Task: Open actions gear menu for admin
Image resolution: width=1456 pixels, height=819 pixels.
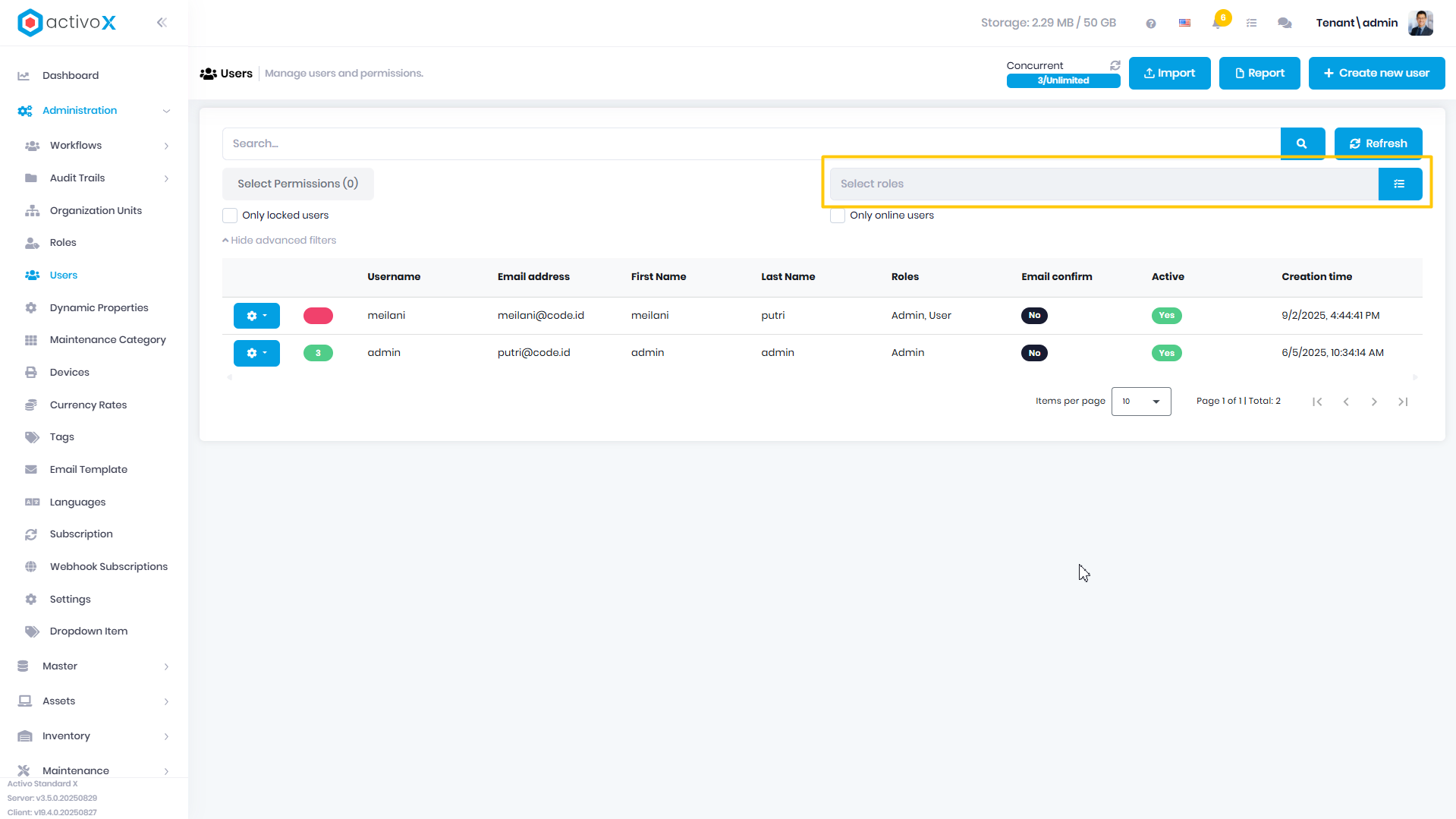Action: point(256,353)
